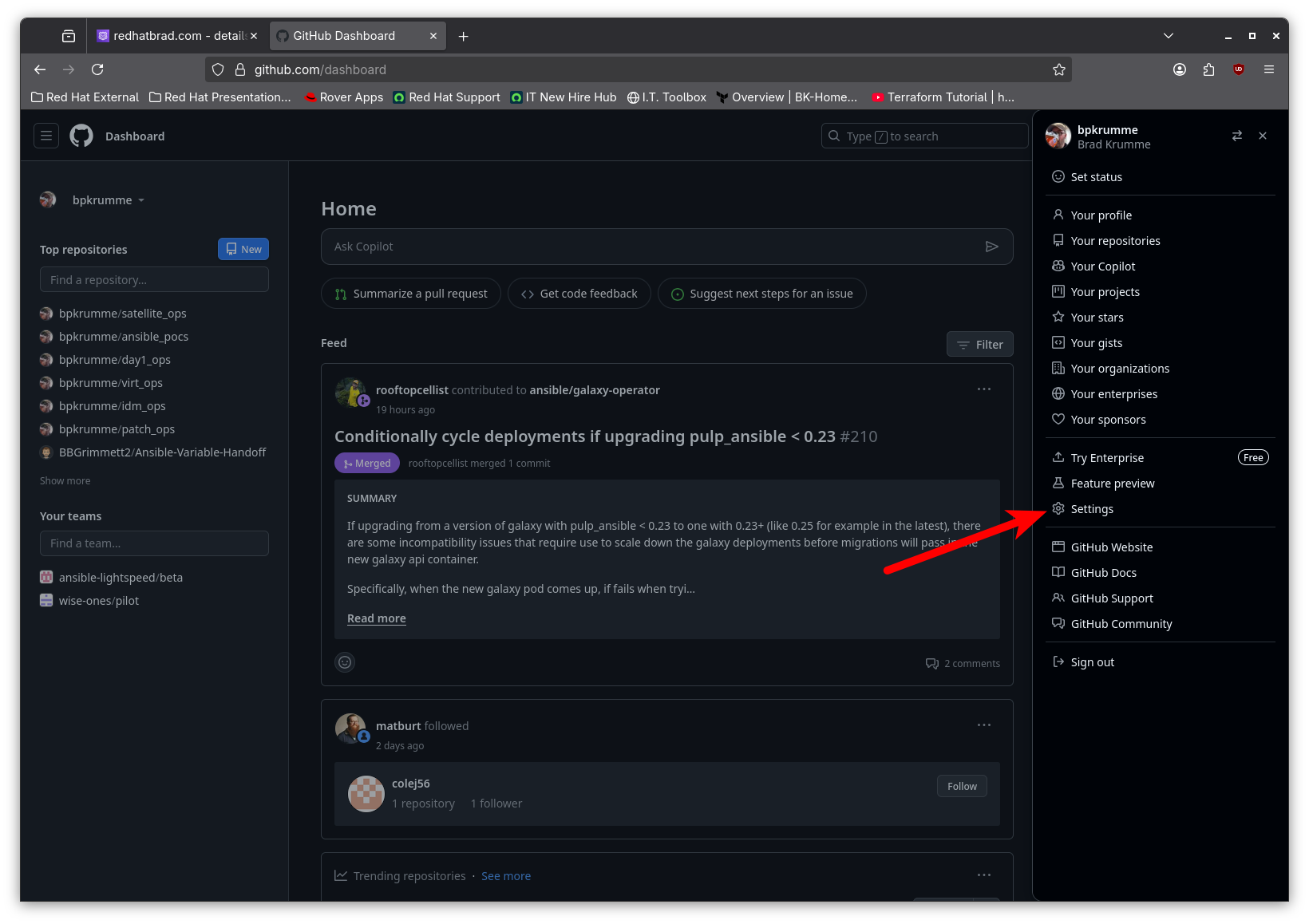Click See more trending repositories

tap(506, 875)
